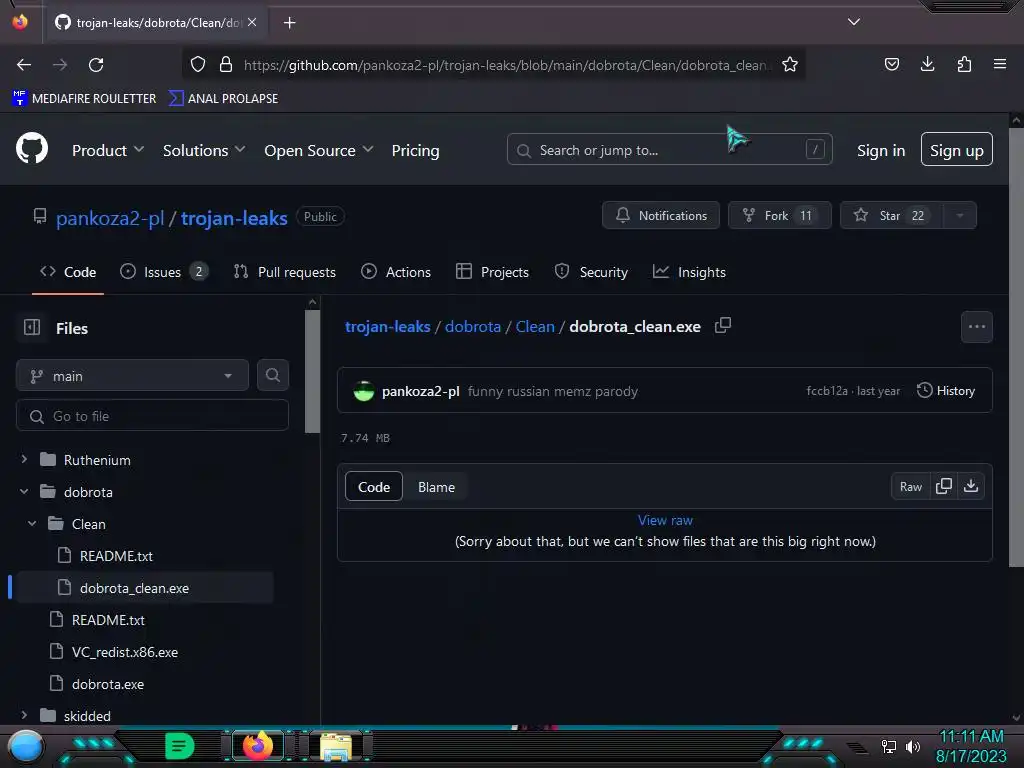Open the Firefox downloads panel
Image resolution: width=1024 pixels, height=768 pixels.
pyautogui.click(x=927, y=64)
